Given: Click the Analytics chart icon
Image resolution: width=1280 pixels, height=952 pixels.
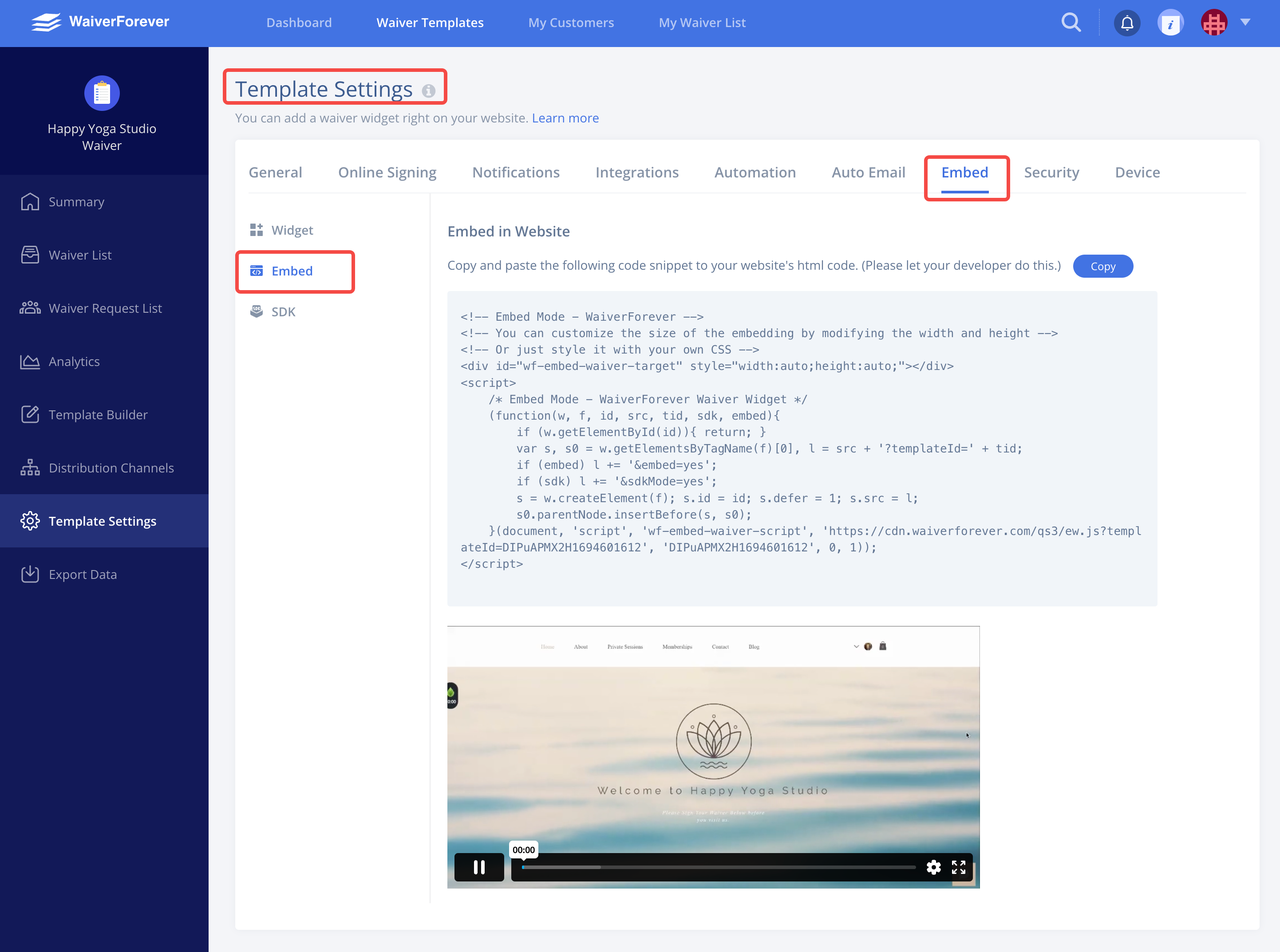Looking at the screenshot, I should tap(30, 361).
